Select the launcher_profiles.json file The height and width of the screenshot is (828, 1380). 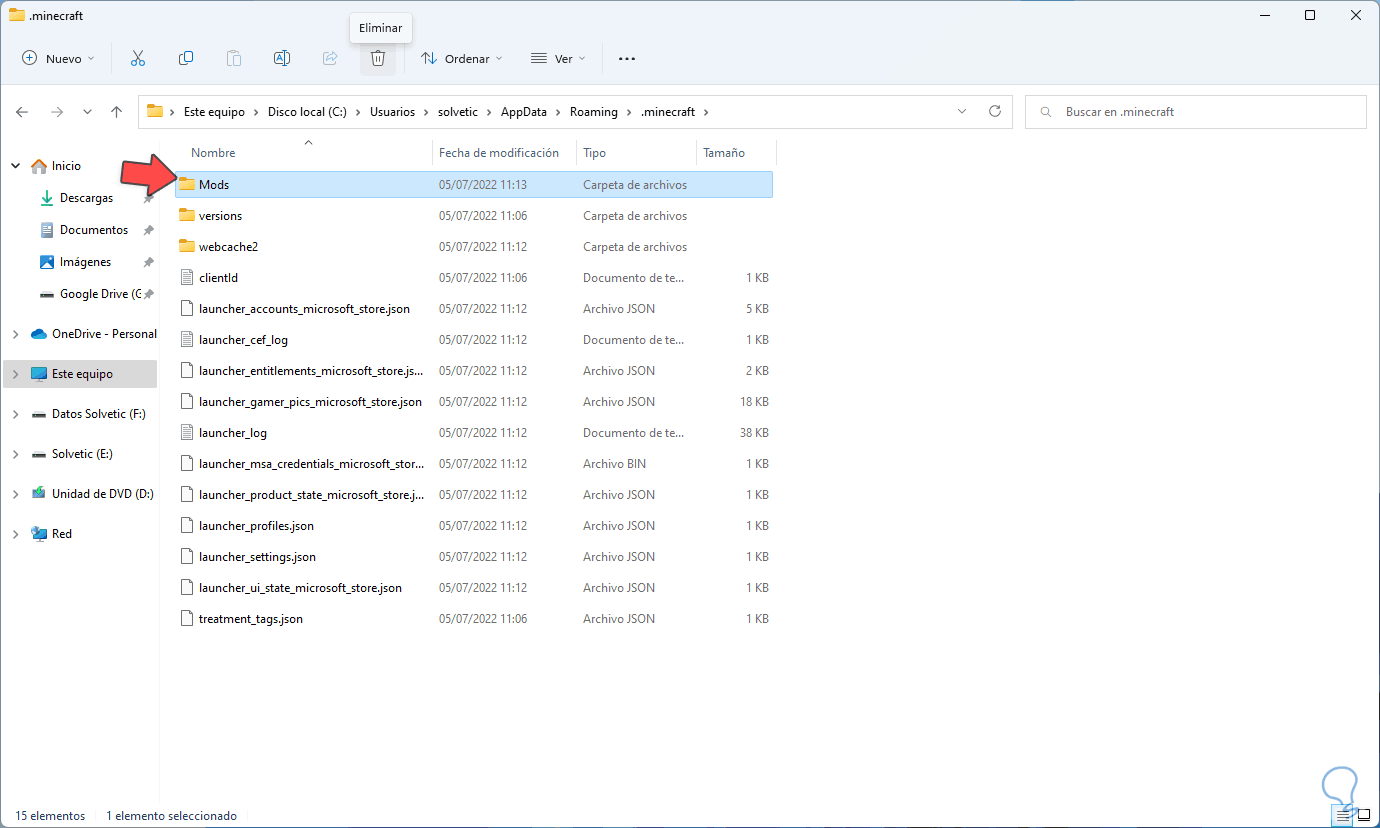click(x=256, y=526)
